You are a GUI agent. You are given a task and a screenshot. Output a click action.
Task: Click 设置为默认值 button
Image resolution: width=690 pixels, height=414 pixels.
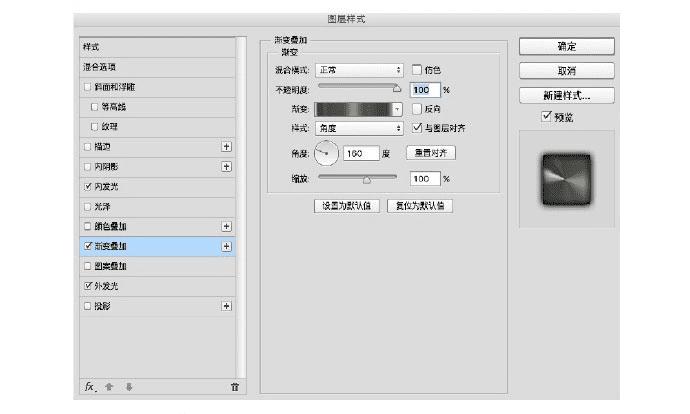[347, 206]
